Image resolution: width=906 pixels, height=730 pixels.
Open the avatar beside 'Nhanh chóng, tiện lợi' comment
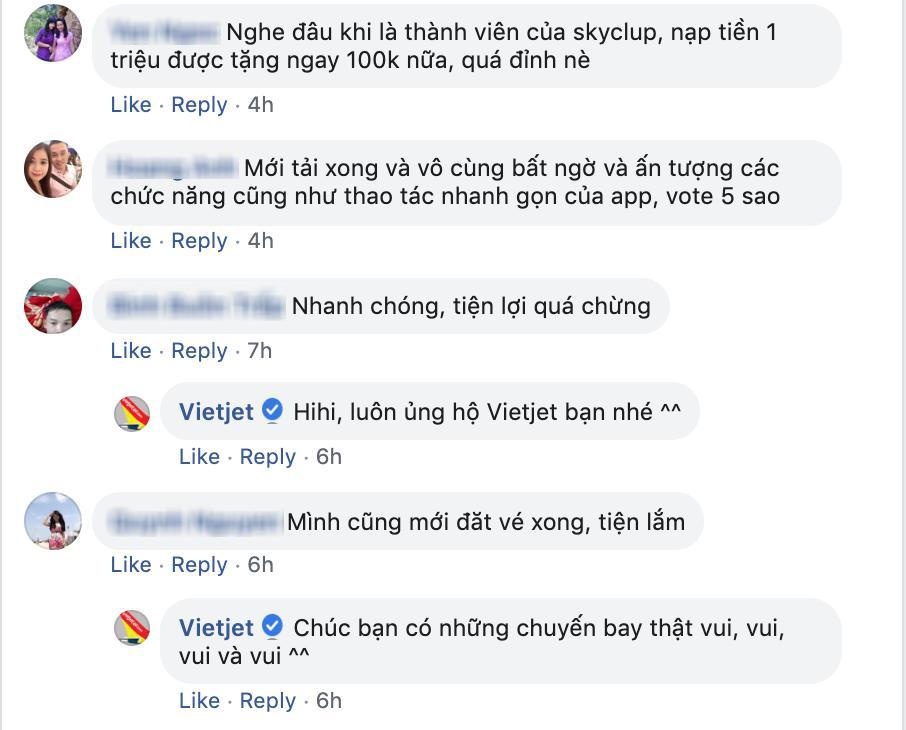point(53,306)
